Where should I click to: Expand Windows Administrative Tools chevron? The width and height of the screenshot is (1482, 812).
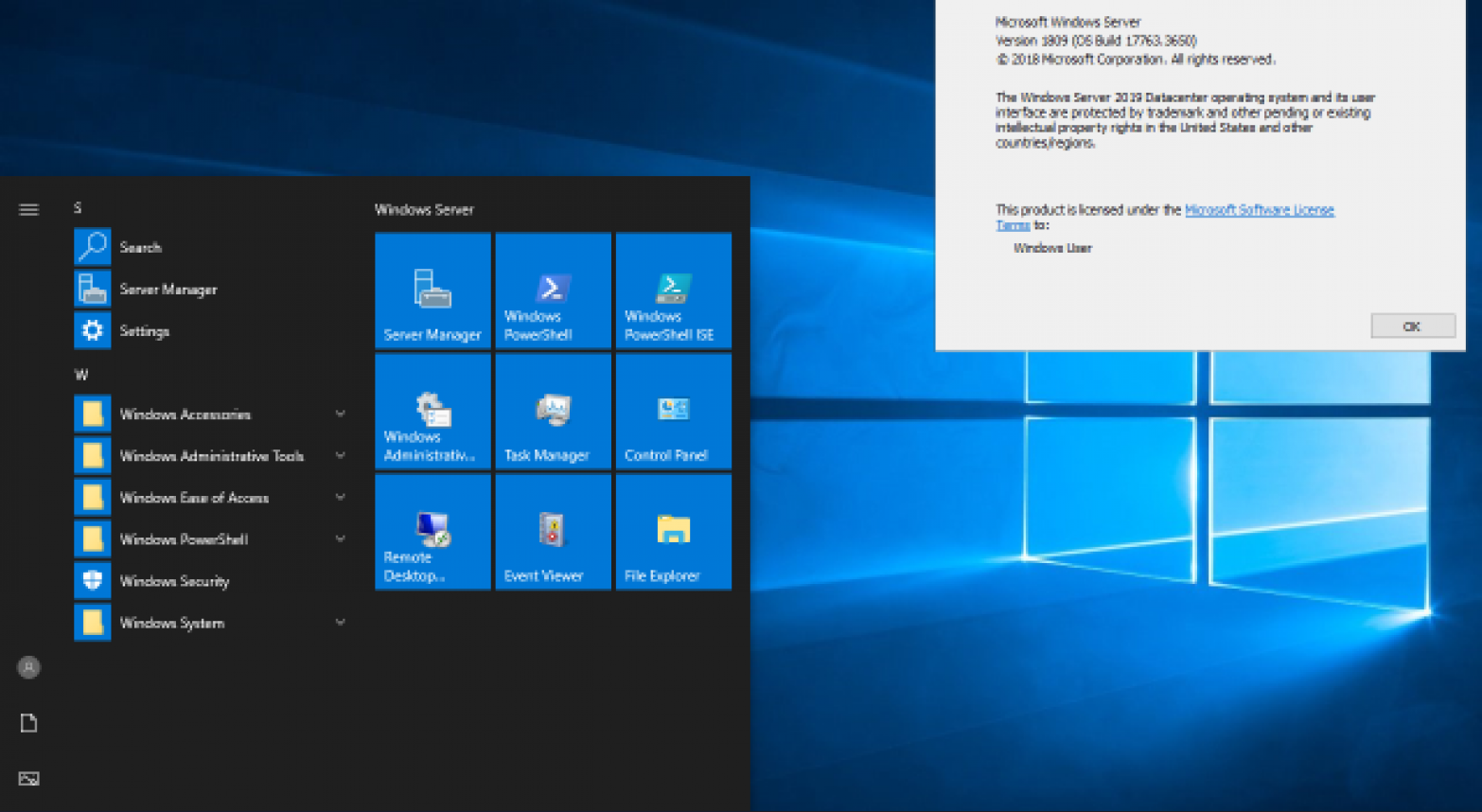pyautogui.click(x=341, y=455)
